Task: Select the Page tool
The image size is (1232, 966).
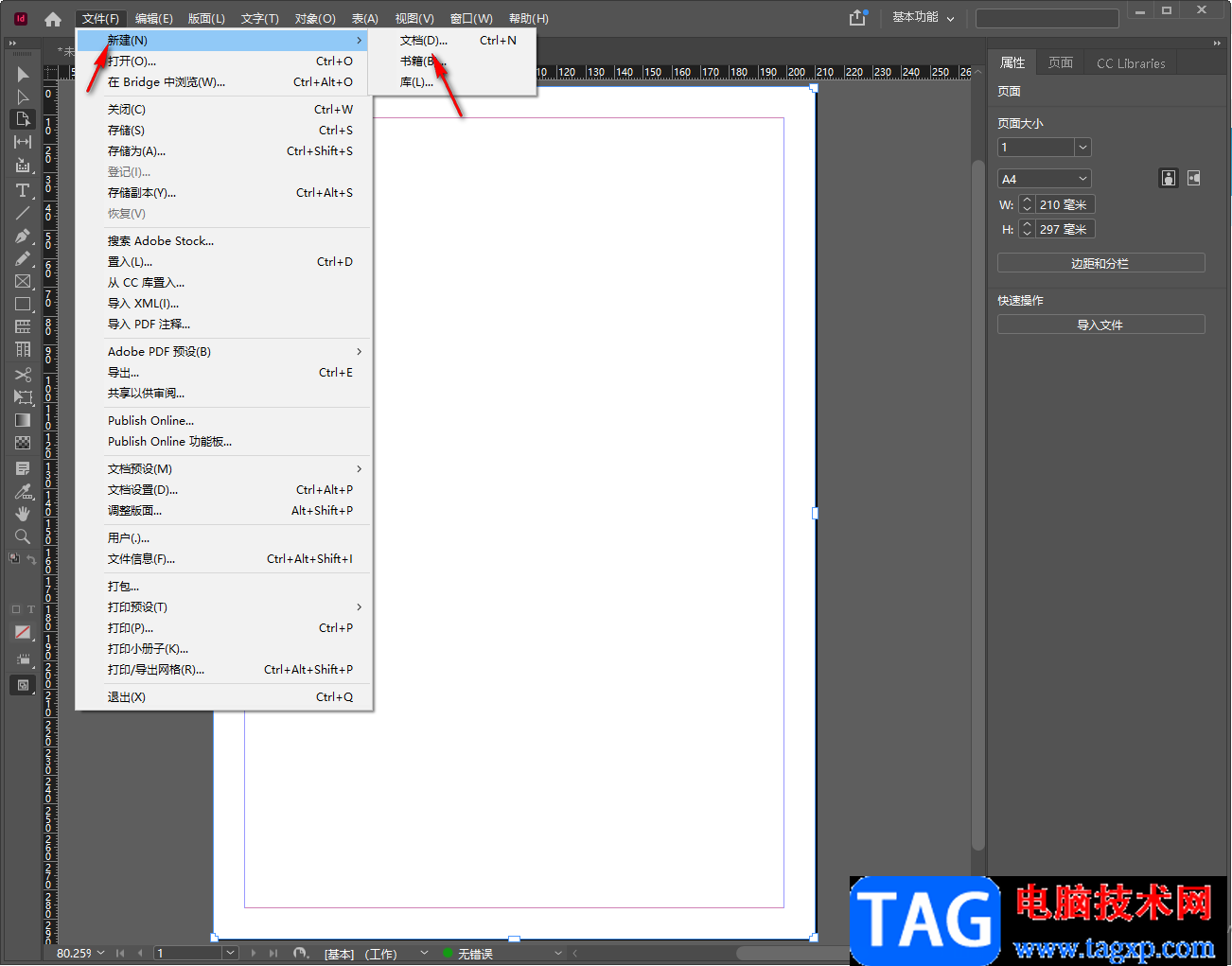Action: click(x=23, y=119)
